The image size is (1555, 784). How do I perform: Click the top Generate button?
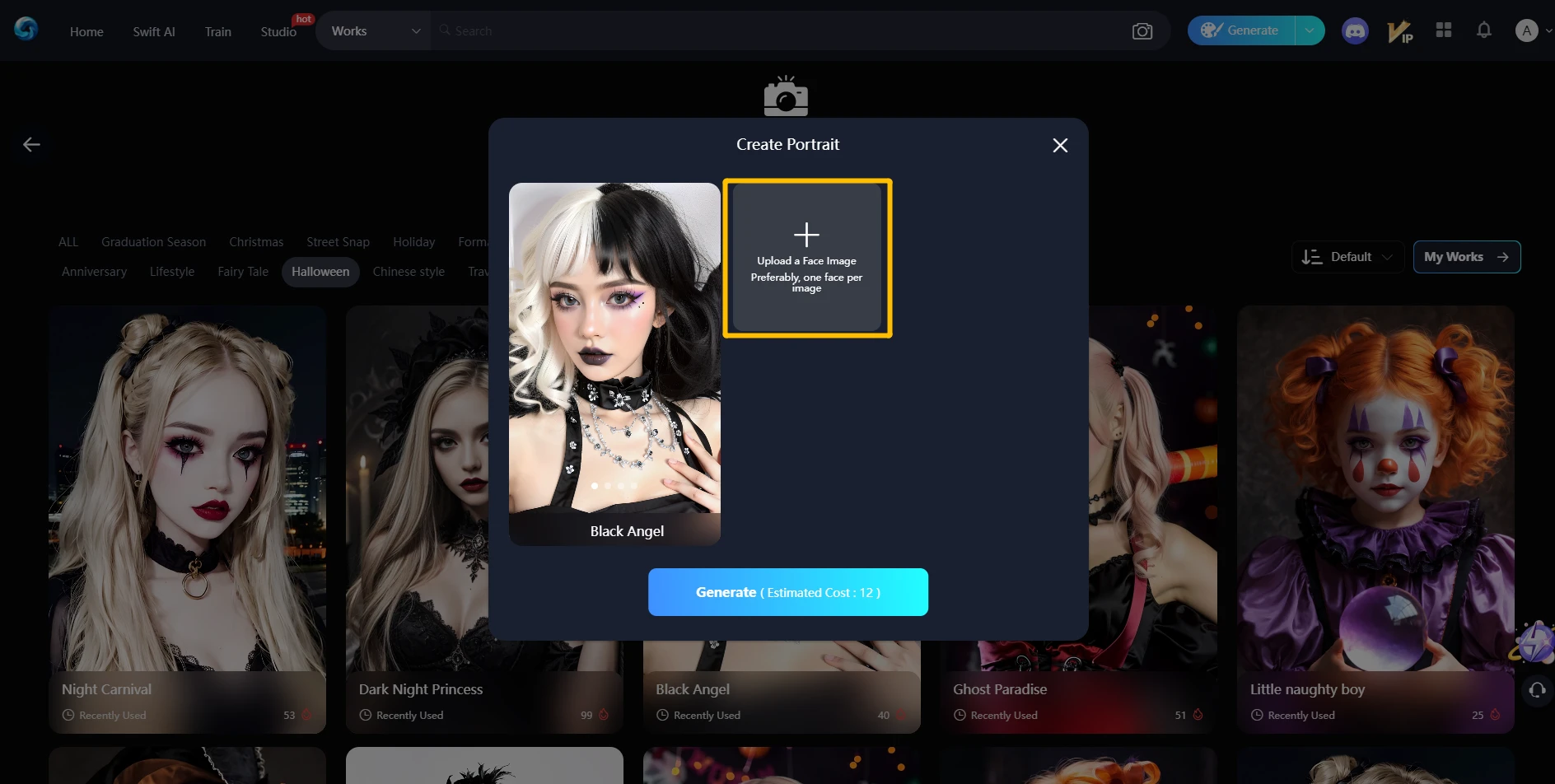pos(1240,30)
